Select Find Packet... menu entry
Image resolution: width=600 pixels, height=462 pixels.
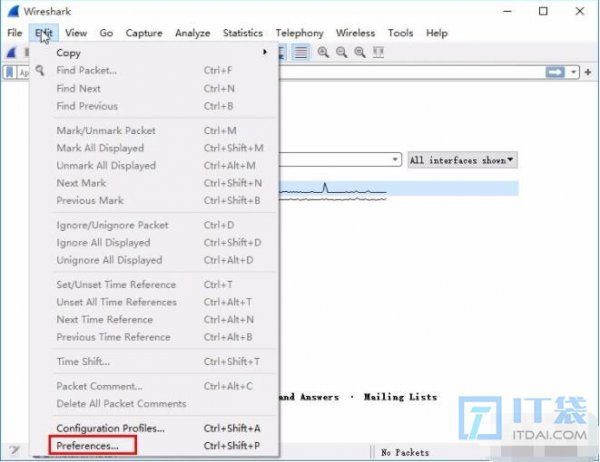pyautogui.click(x=154, y=70)
